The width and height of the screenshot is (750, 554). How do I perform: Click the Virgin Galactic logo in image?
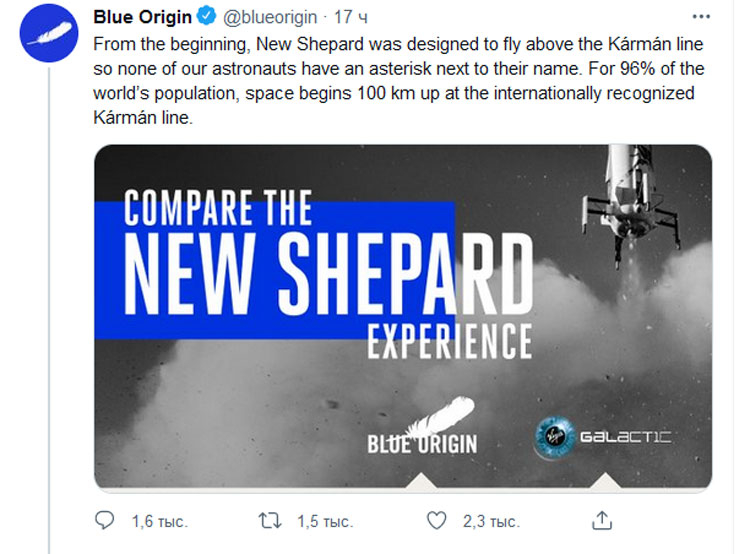[x=602, y=436]
